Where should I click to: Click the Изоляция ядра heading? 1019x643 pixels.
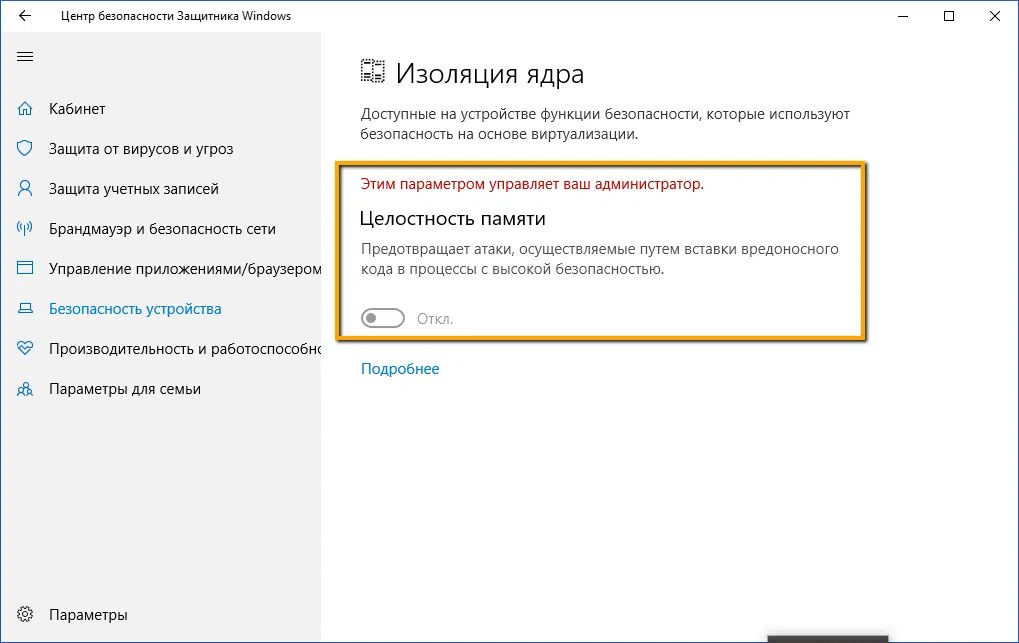tap(490, 73)
